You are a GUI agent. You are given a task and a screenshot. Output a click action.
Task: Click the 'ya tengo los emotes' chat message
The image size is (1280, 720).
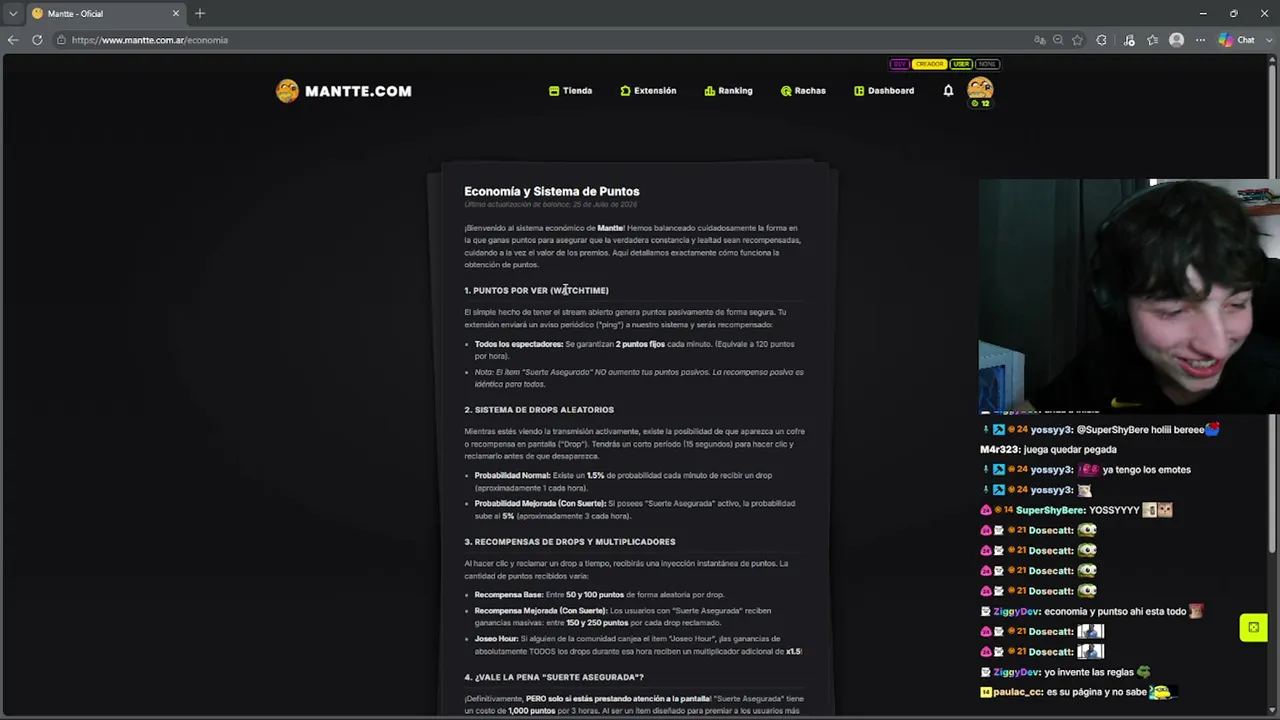coord(1147,470)
